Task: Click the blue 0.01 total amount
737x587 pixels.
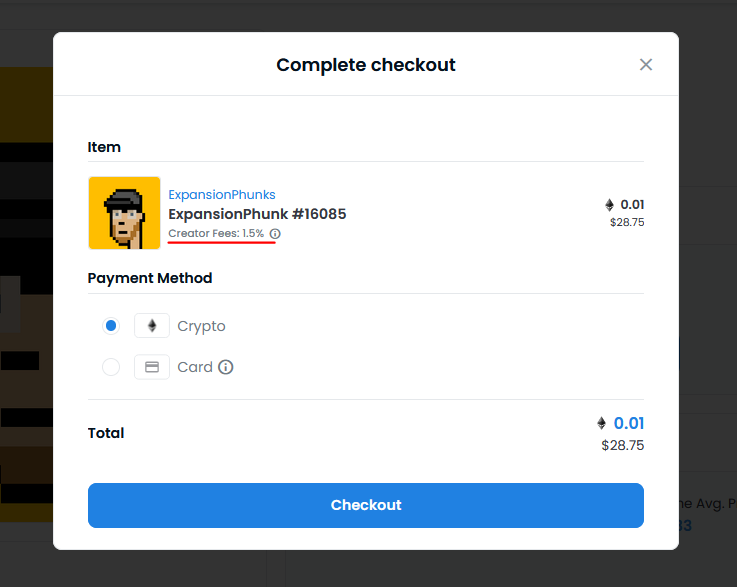Action: point(629,423)
